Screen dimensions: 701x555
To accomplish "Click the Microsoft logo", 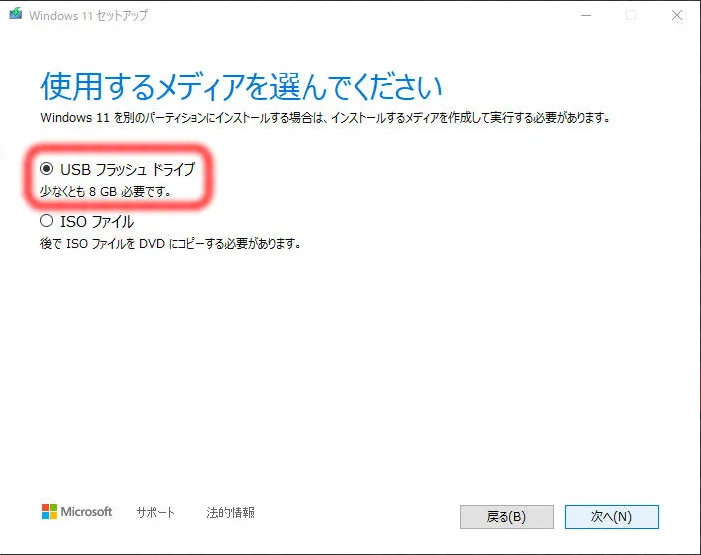I will [x=77, y=512].
